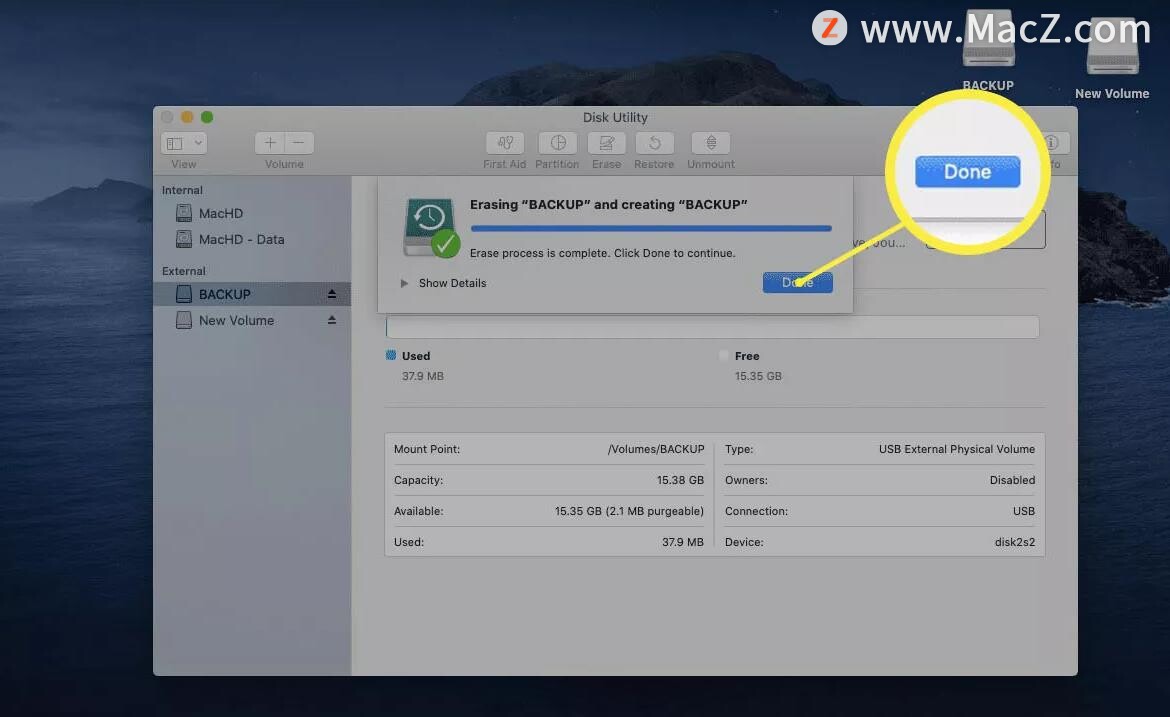Click USB External Physical Volume text

click(x=957, y=449)
